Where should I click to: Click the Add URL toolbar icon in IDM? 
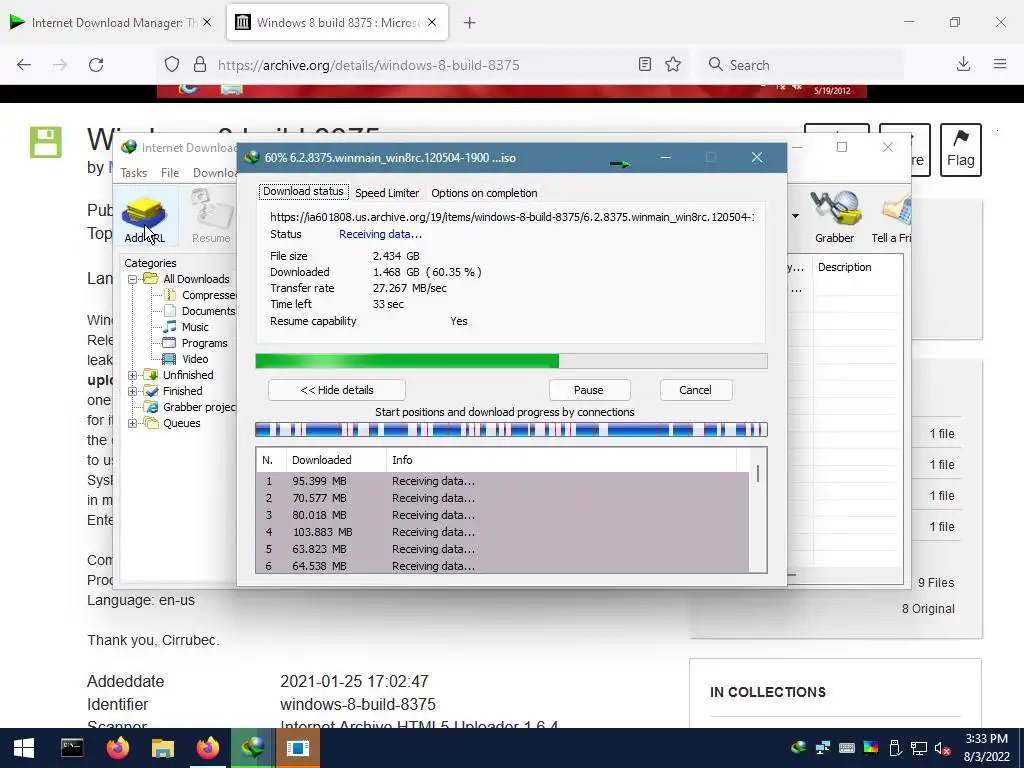(x=144, y=219)
